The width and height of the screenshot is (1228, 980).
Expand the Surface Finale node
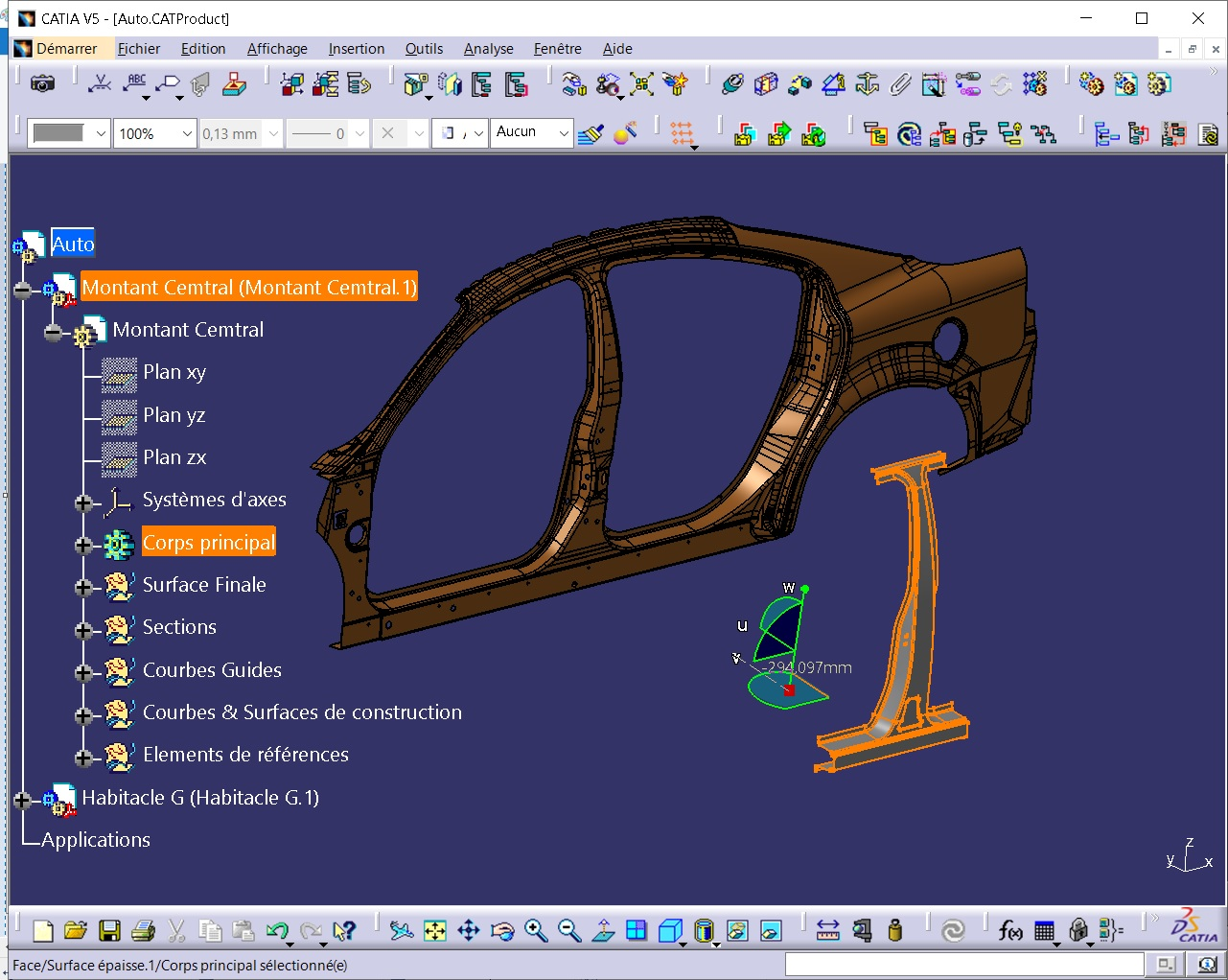pyautogui.click(x=84, y=588)
